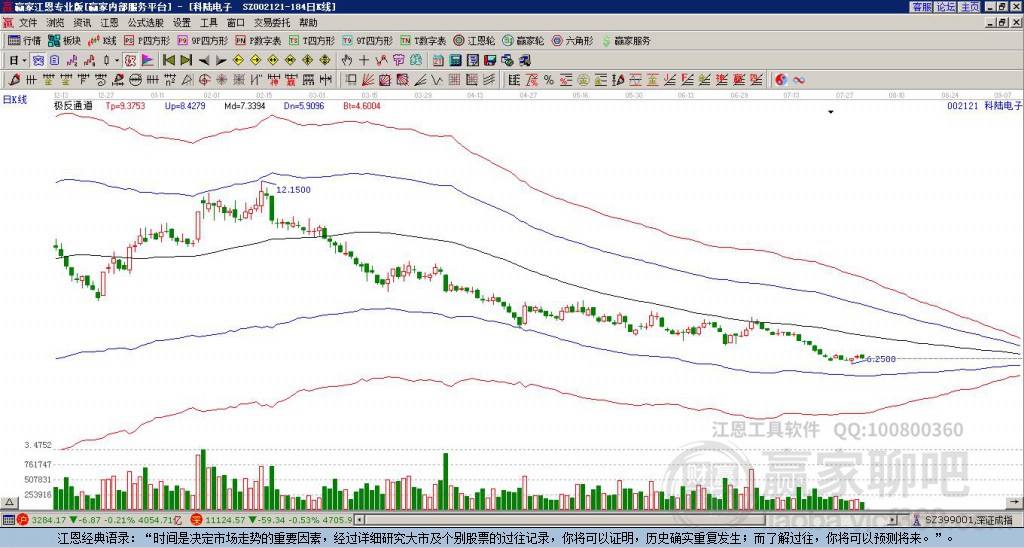Open the 赢家轮 wheel tool

pyautogui.click(x=523, y=40)
